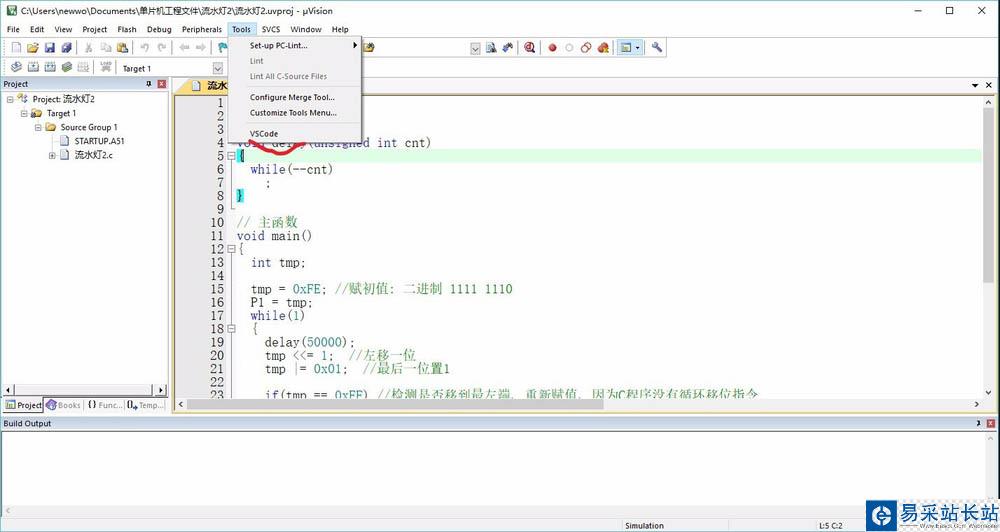The height and width of the screenshot is (532, 1000).
Task: Navigate forwards with the right arrow icon
Action: [201, 48]
